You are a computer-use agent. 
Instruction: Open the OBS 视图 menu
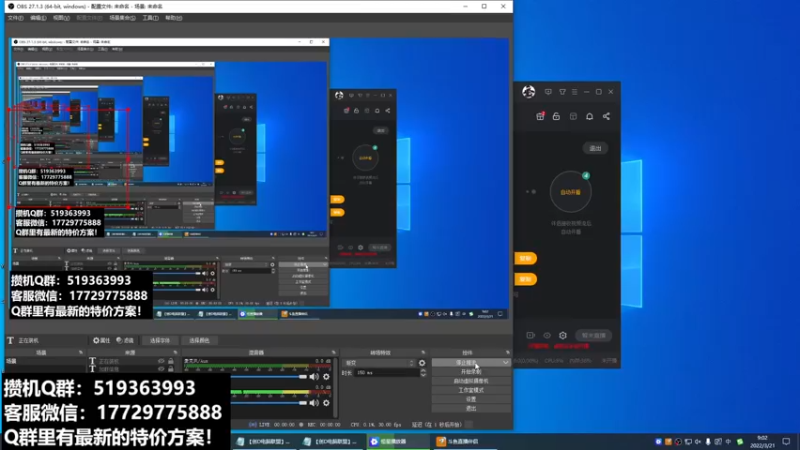pyautogui.click(x=61, y=18)
